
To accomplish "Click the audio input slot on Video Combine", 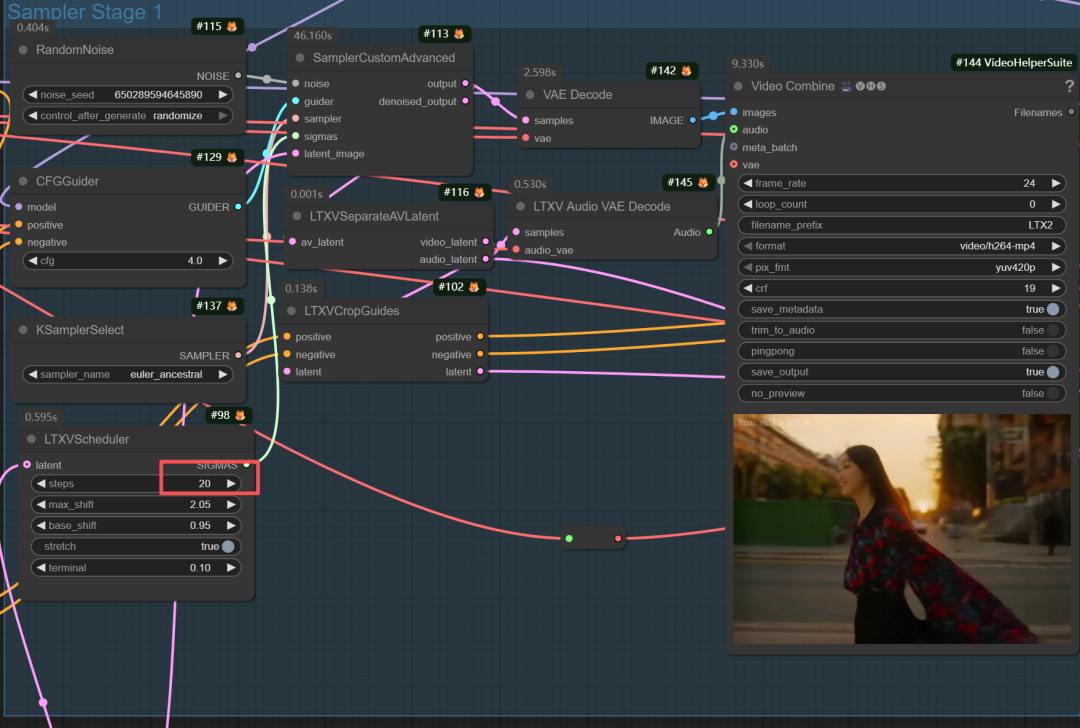I will (734, 130).
